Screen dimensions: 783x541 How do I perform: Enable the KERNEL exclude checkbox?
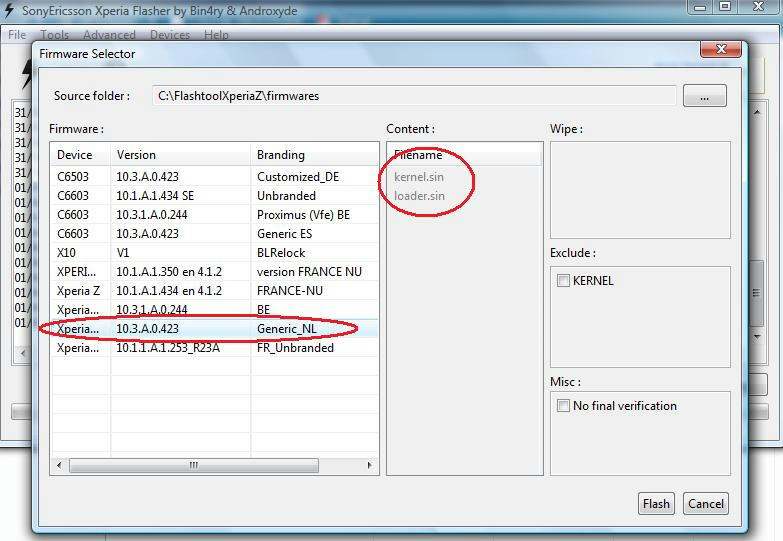click(x=563, y=280)
